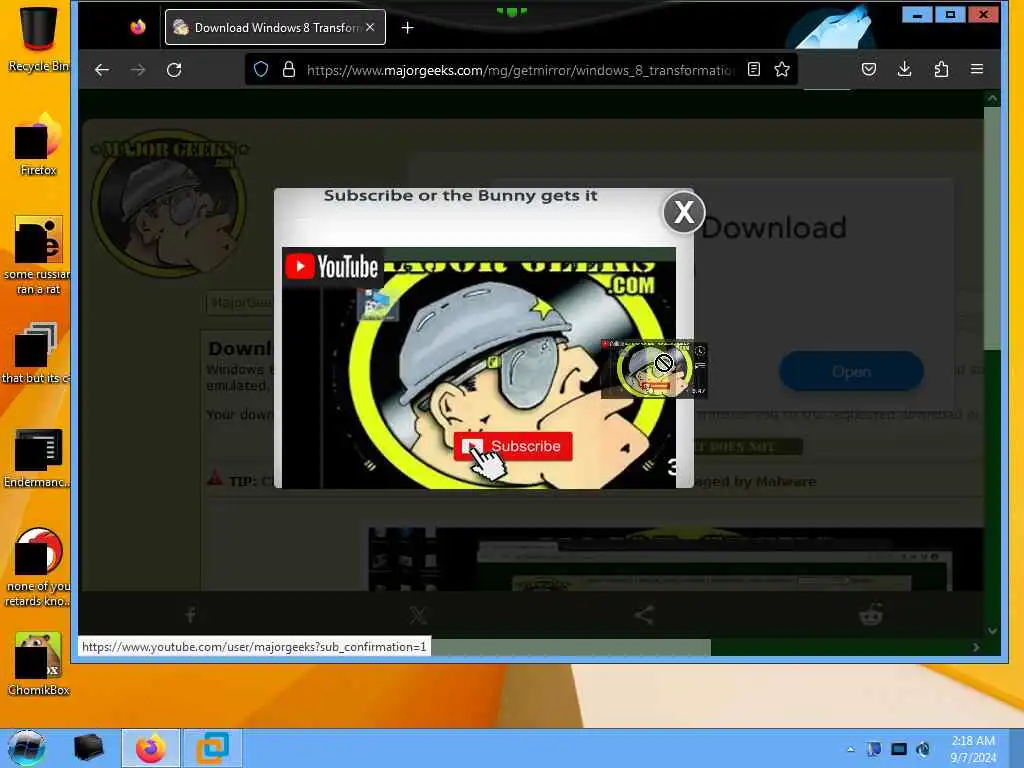Image resolution: width=1024 pixels, height=768 pixels.
Task: Close the subscribe popup with X
Action: (683, 212)
